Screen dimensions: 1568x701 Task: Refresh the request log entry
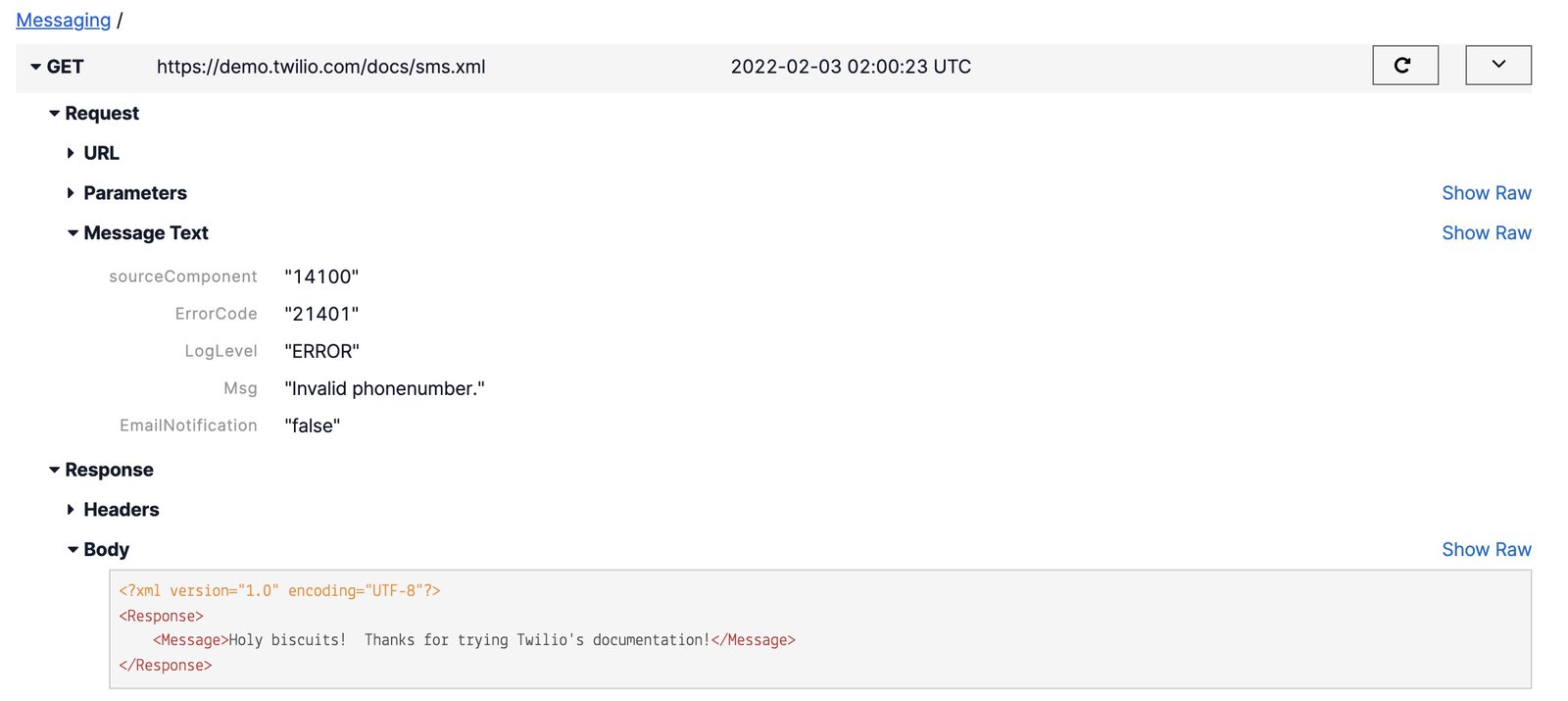(1405, 65)
